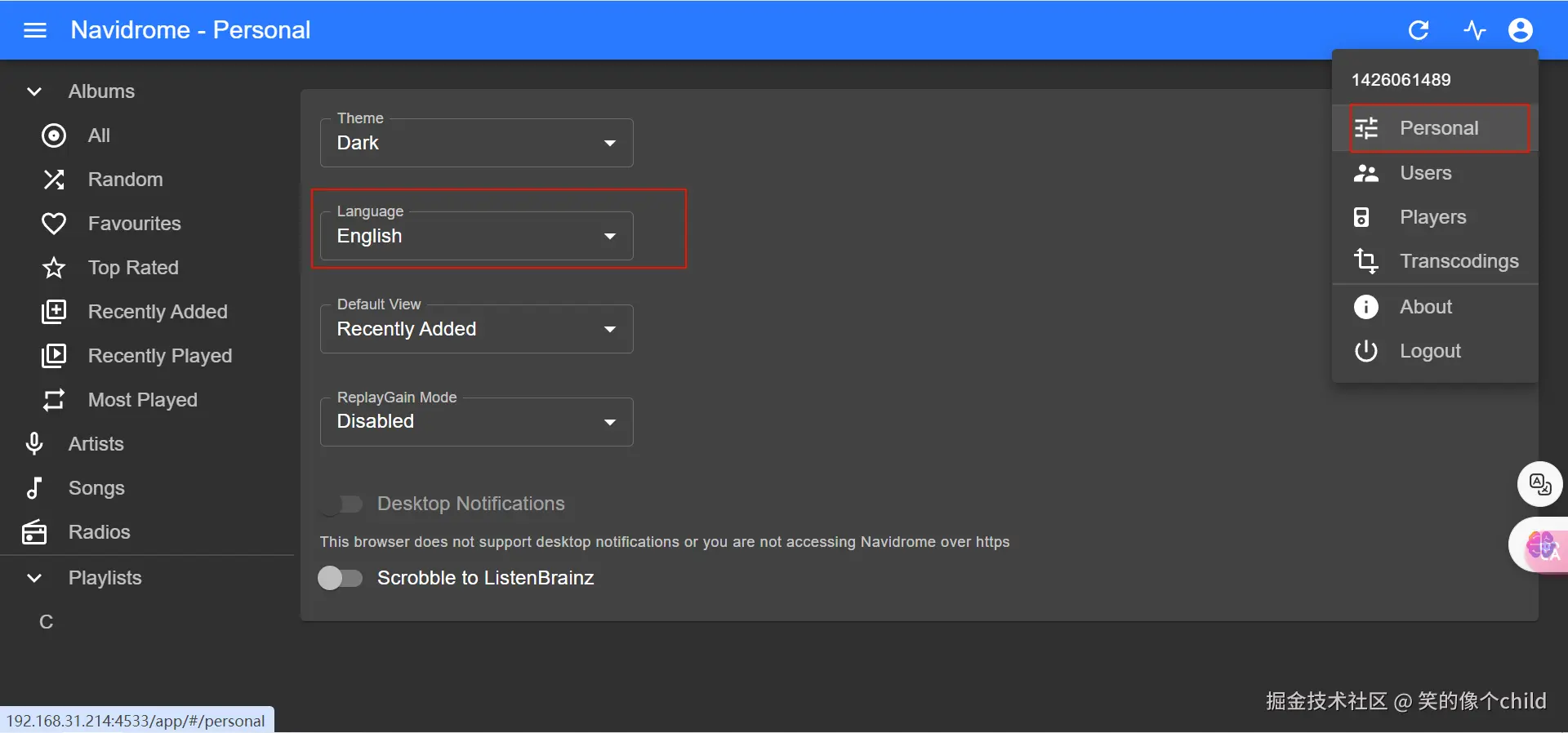Click the Top Rated star icon
Screen dimensions: 1568x733
point(54,268)
